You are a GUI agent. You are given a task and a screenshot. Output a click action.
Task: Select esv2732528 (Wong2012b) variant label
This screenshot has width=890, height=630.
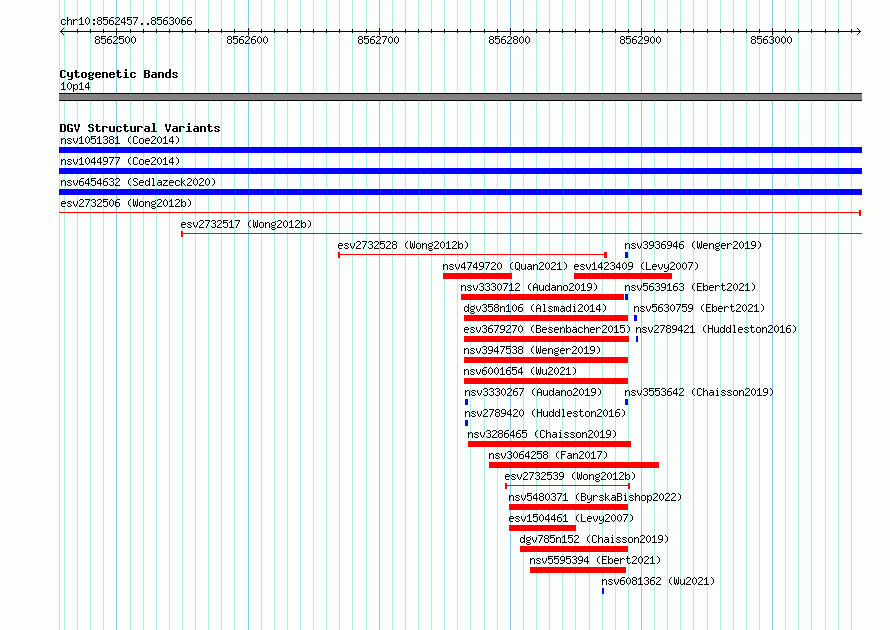[403, 245]
